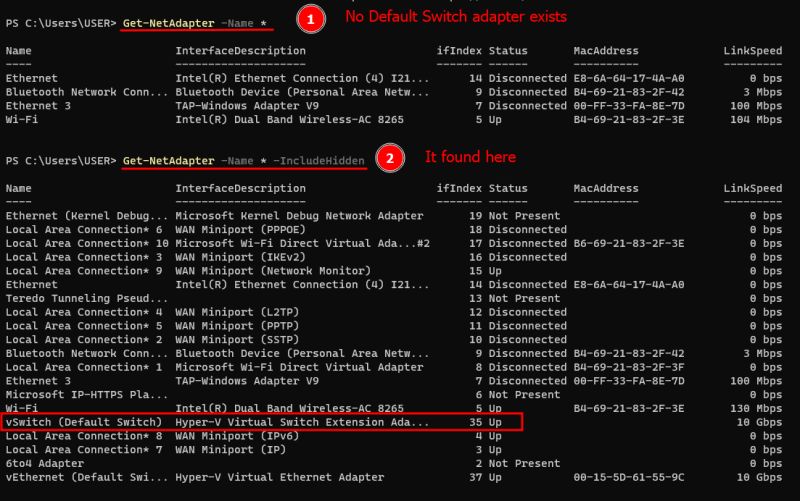Click Teredo Tunneling Pseud... adapter name
The width and height of the screenshot is (800, 501).
87,298
